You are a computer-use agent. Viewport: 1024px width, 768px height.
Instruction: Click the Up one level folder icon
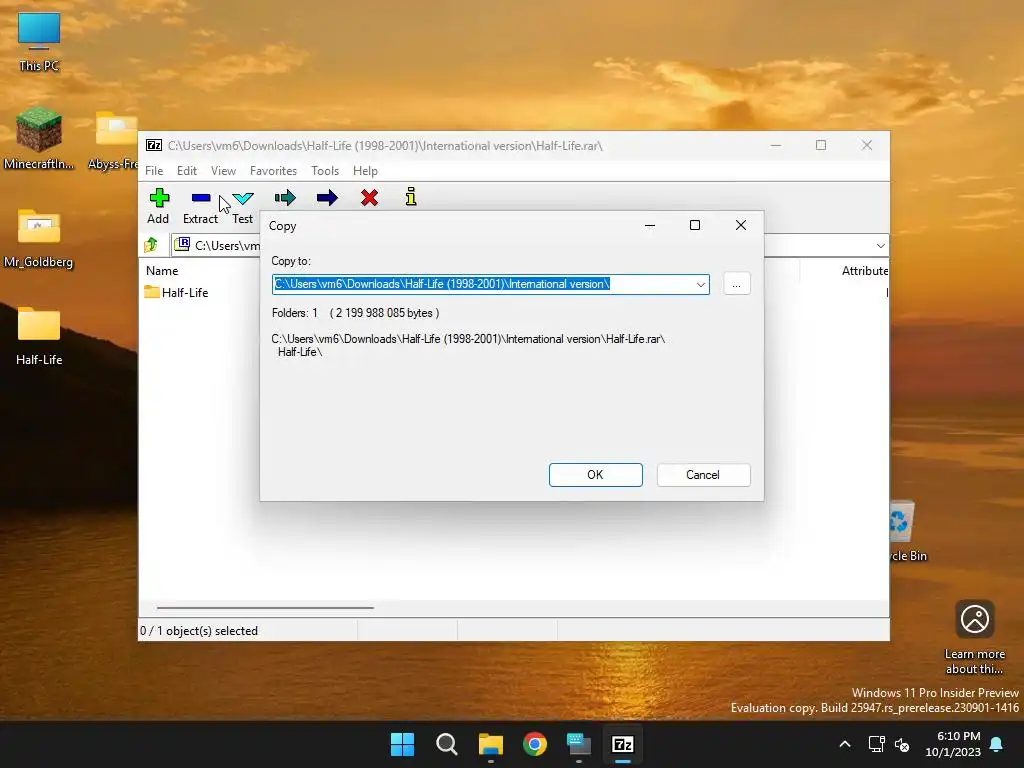pos(152,245)
